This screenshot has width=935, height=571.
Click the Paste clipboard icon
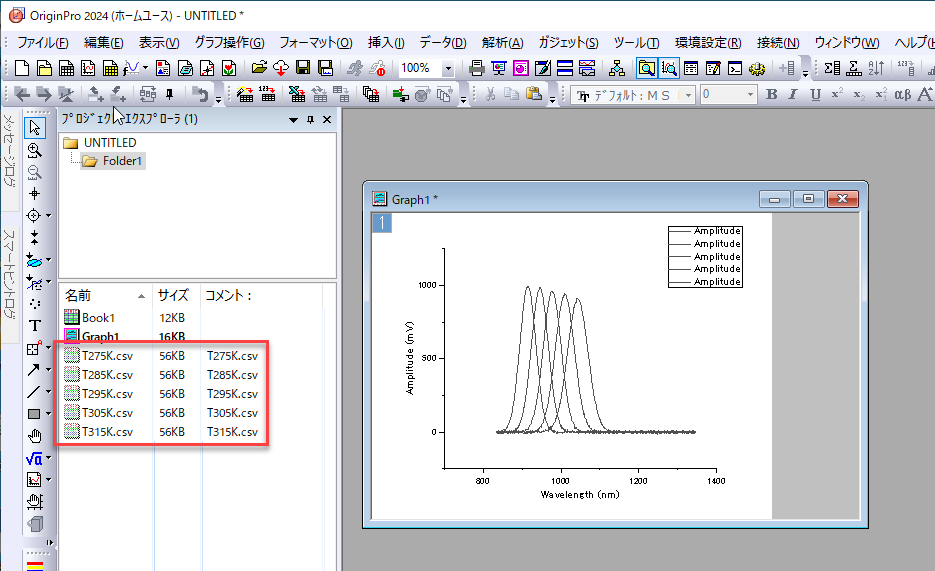point(534,94)
